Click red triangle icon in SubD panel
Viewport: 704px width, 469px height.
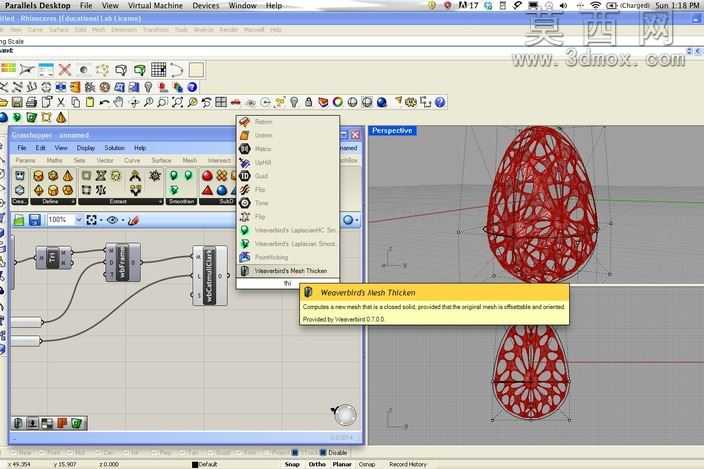click(x=207, y=190)
